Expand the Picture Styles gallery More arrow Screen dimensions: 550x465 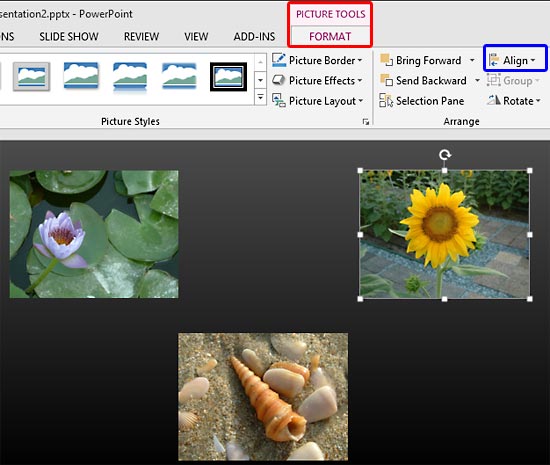tap(260, 96)
